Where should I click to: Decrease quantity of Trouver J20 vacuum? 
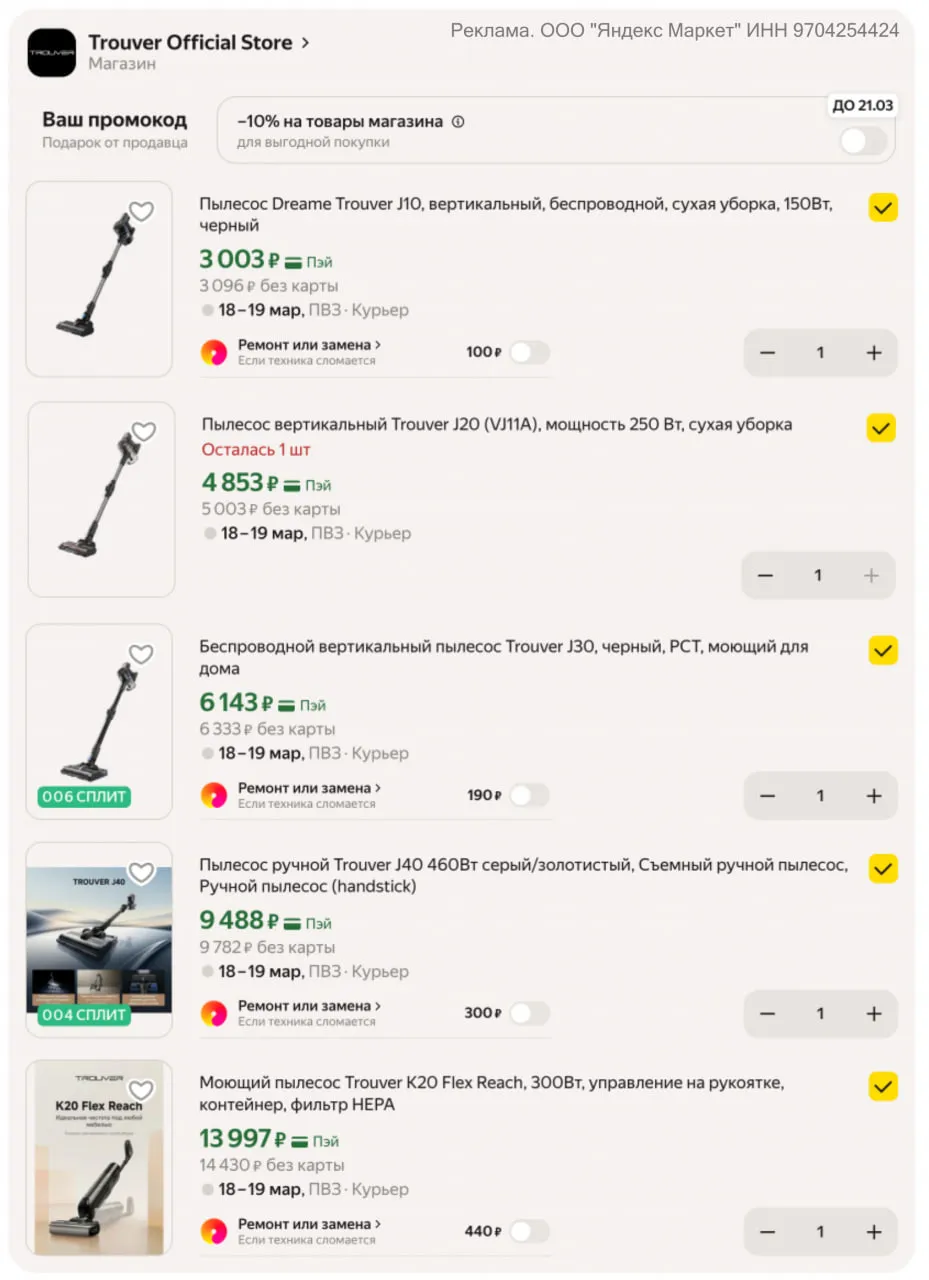click(x=766, y=575)
